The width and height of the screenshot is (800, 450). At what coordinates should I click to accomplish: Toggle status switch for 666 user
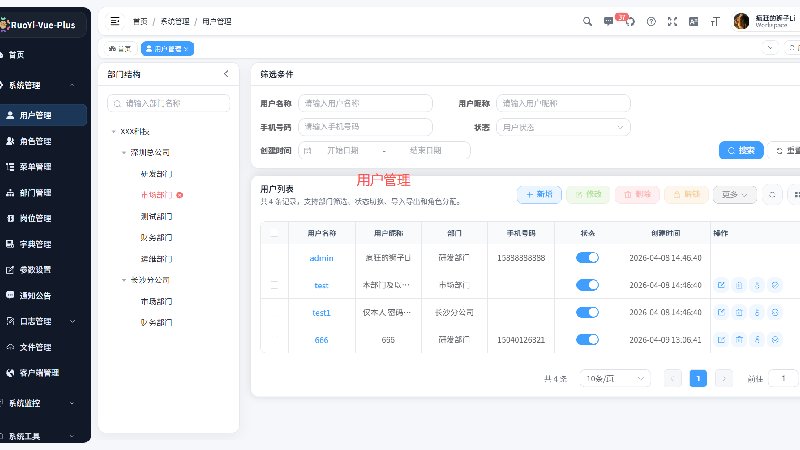587,339
